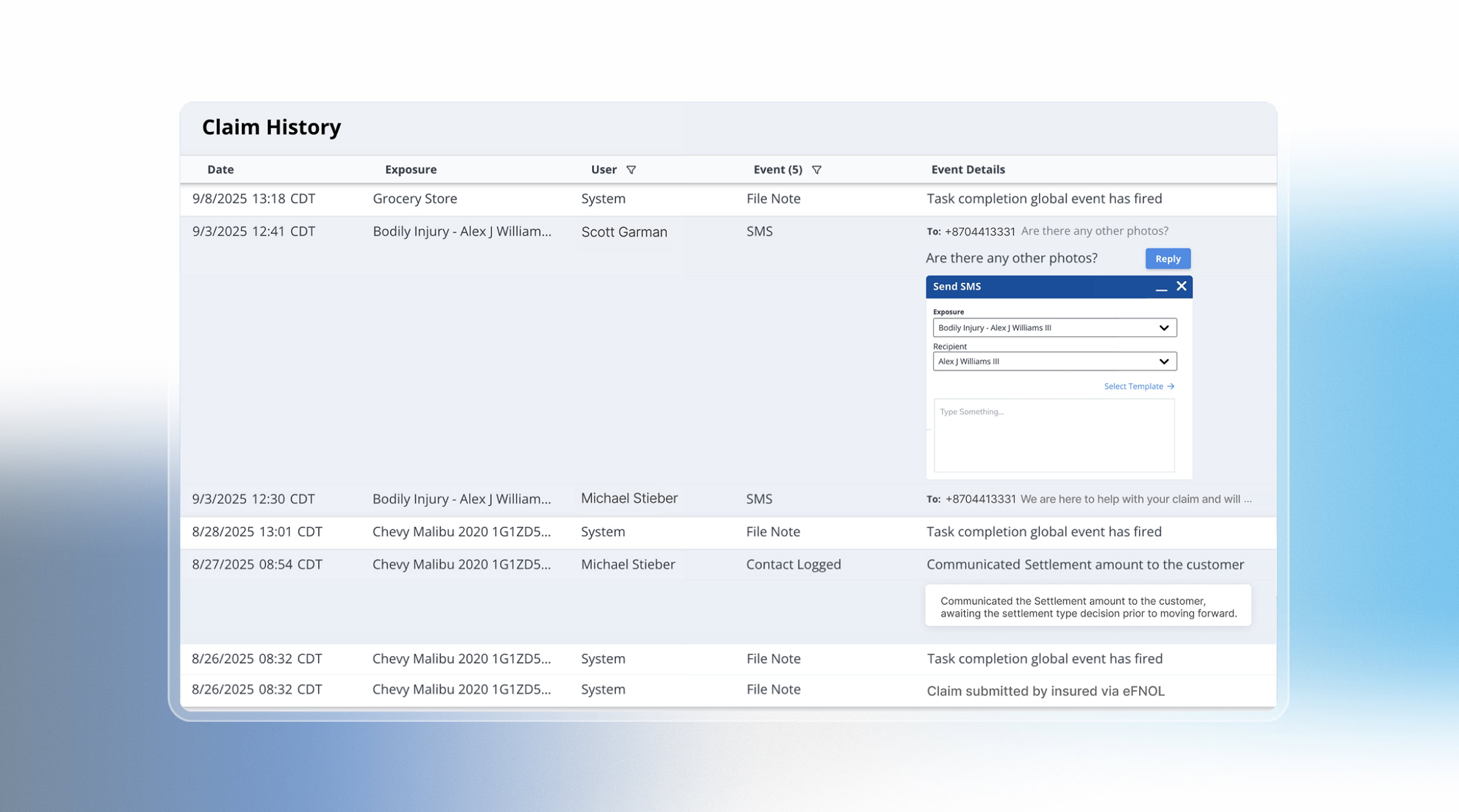
Task: Close the Send SMS panel
Action: click(x=1181, y=286)
